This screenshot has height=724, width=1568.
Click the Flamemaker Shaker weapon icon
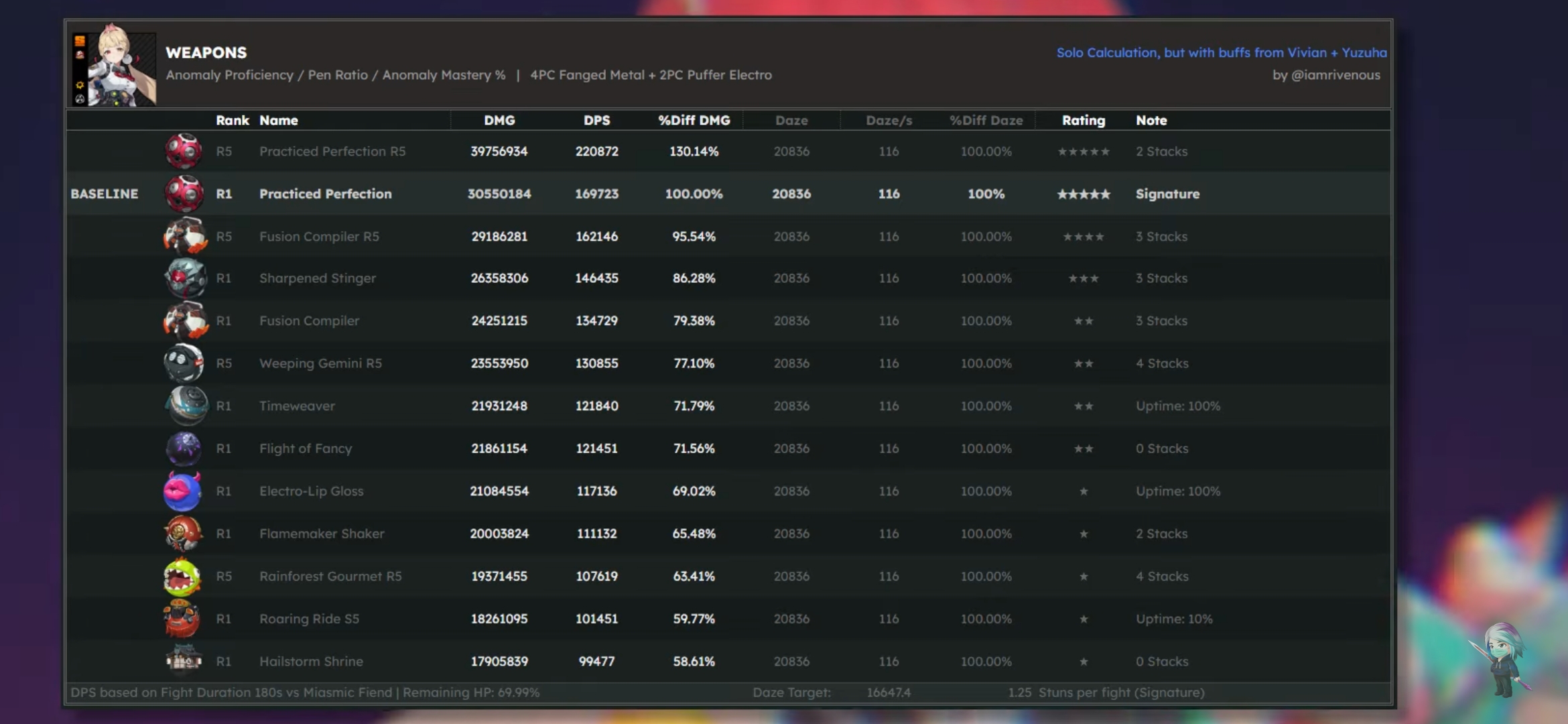pos(183,534)
